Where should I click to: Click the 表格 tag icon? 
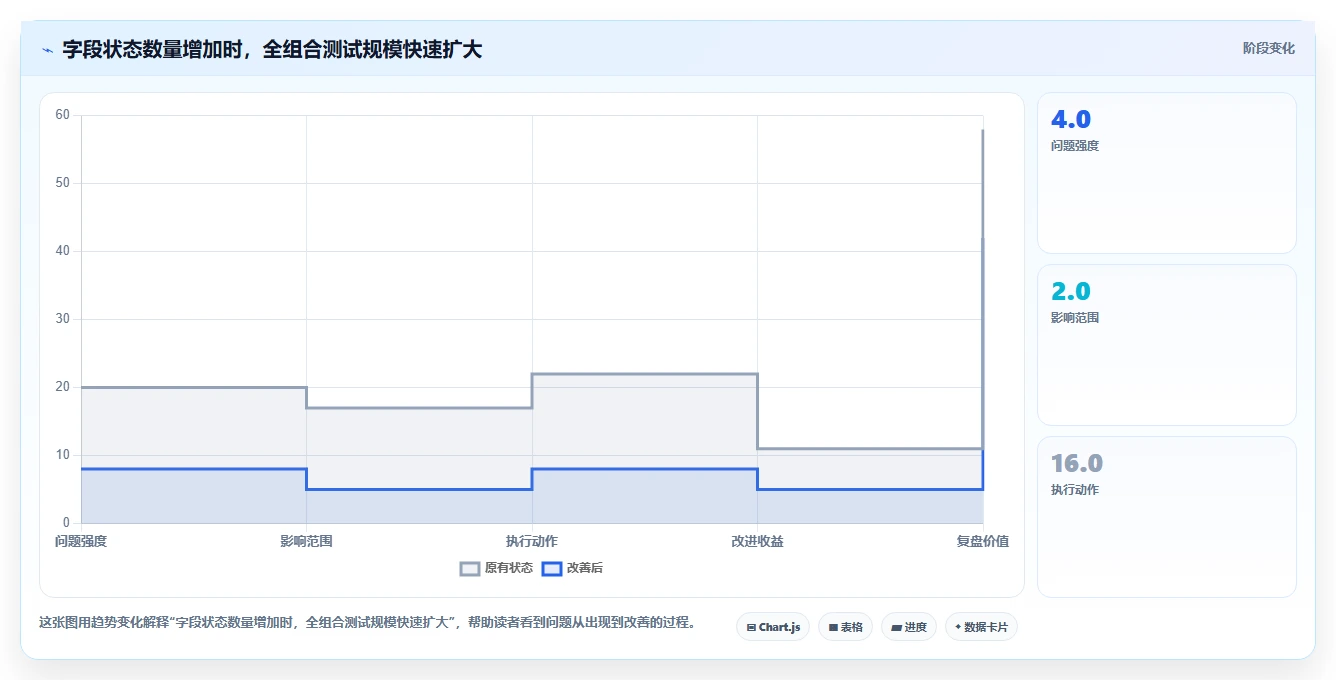tap(833, 628)
